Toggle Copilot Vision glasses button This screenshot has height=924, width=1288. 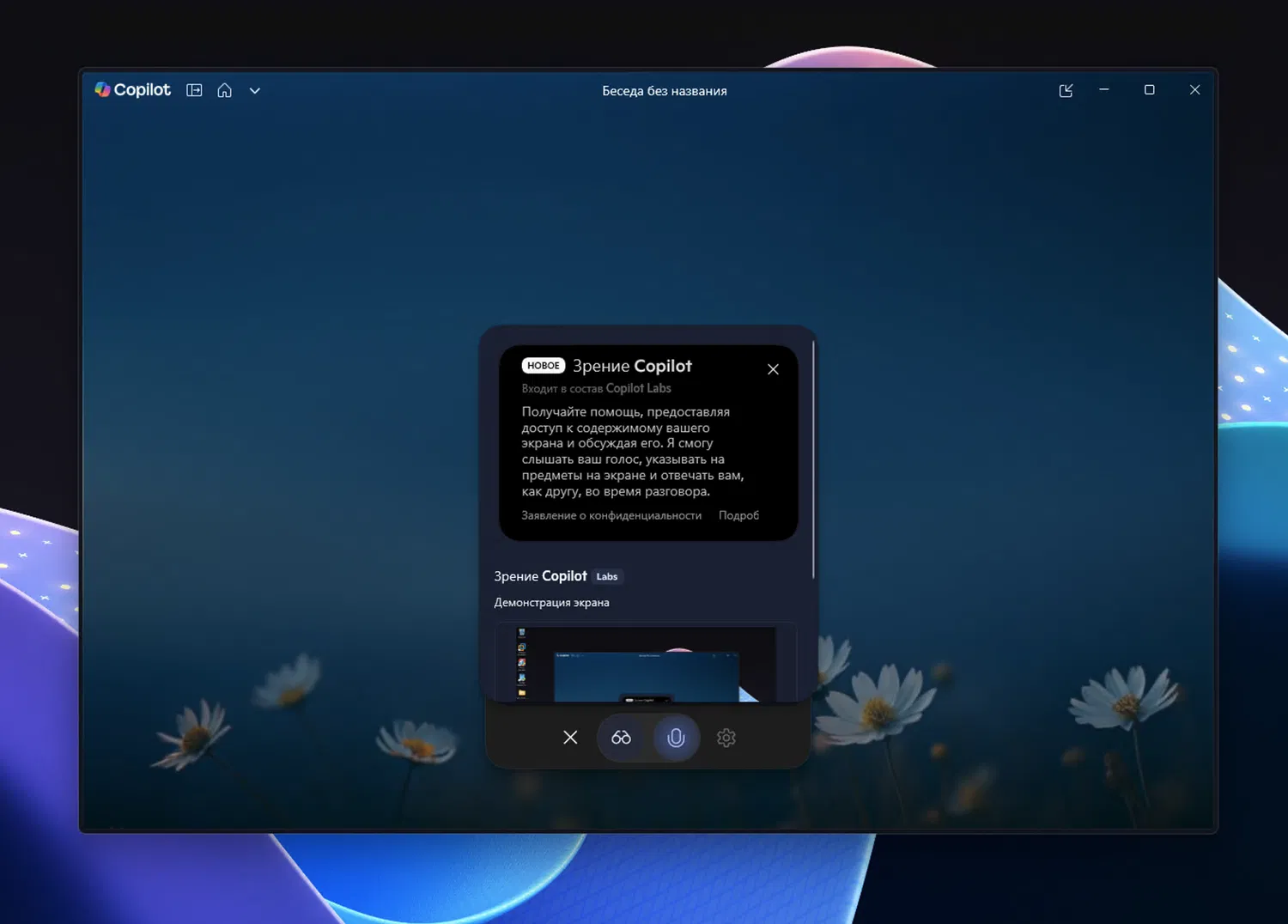tap(621, 738)
